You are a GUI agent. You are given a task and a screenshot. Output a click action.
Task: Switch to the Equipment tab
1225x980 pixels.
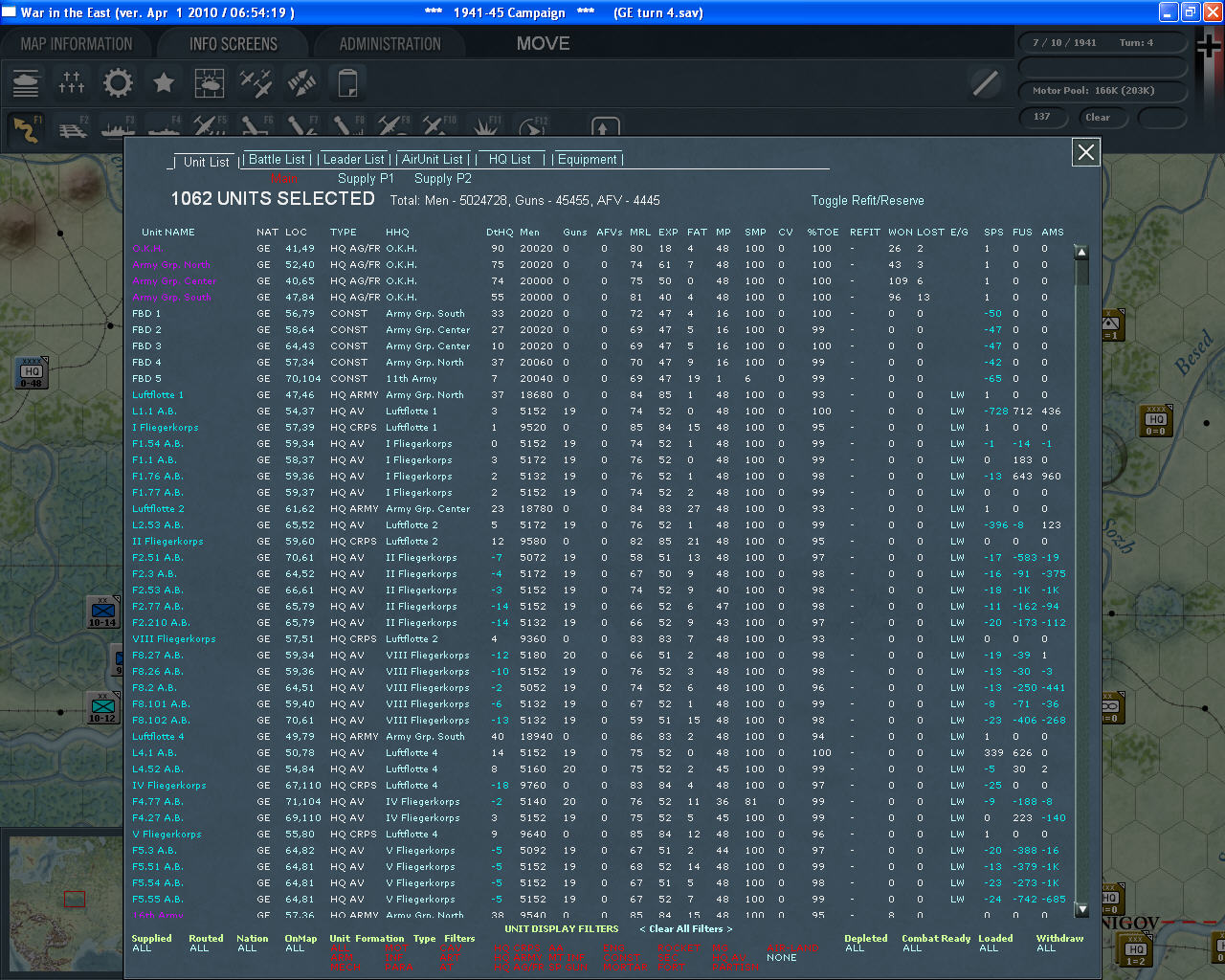point(588,160)
